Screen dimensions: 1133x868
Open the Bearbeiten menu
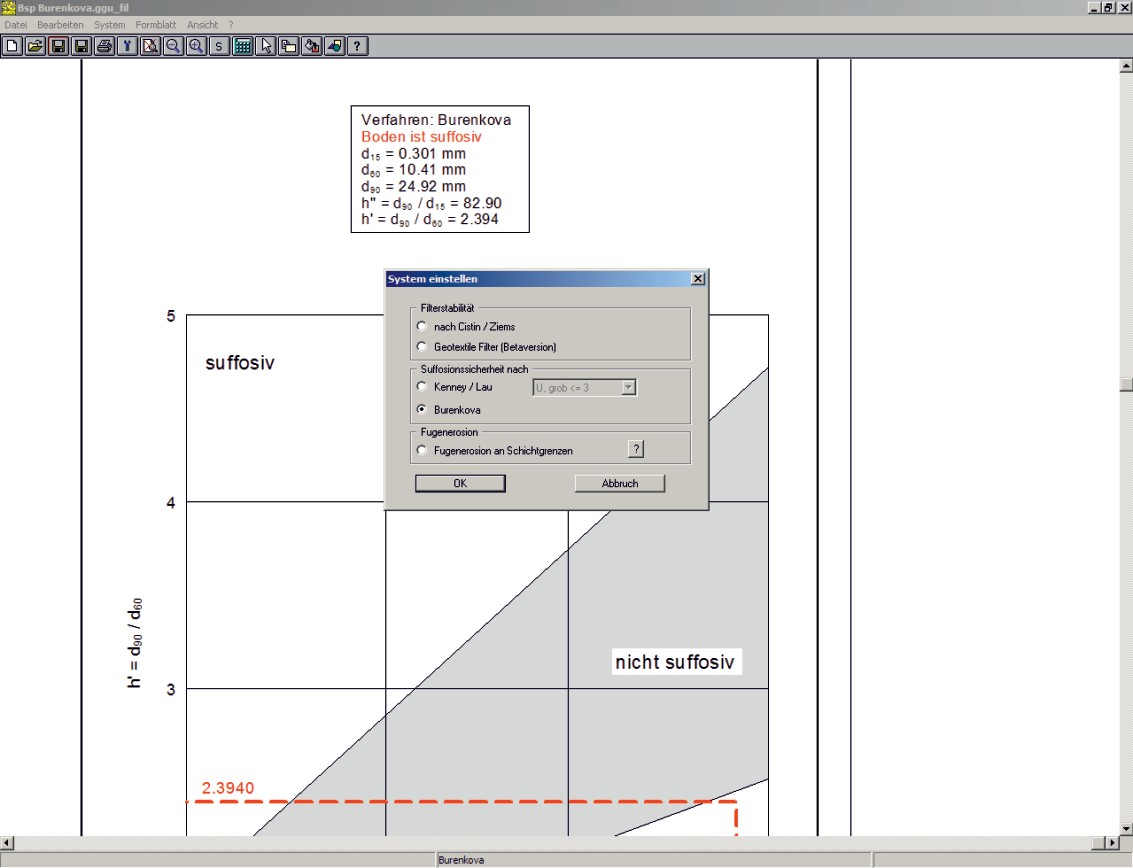point(60,25)
